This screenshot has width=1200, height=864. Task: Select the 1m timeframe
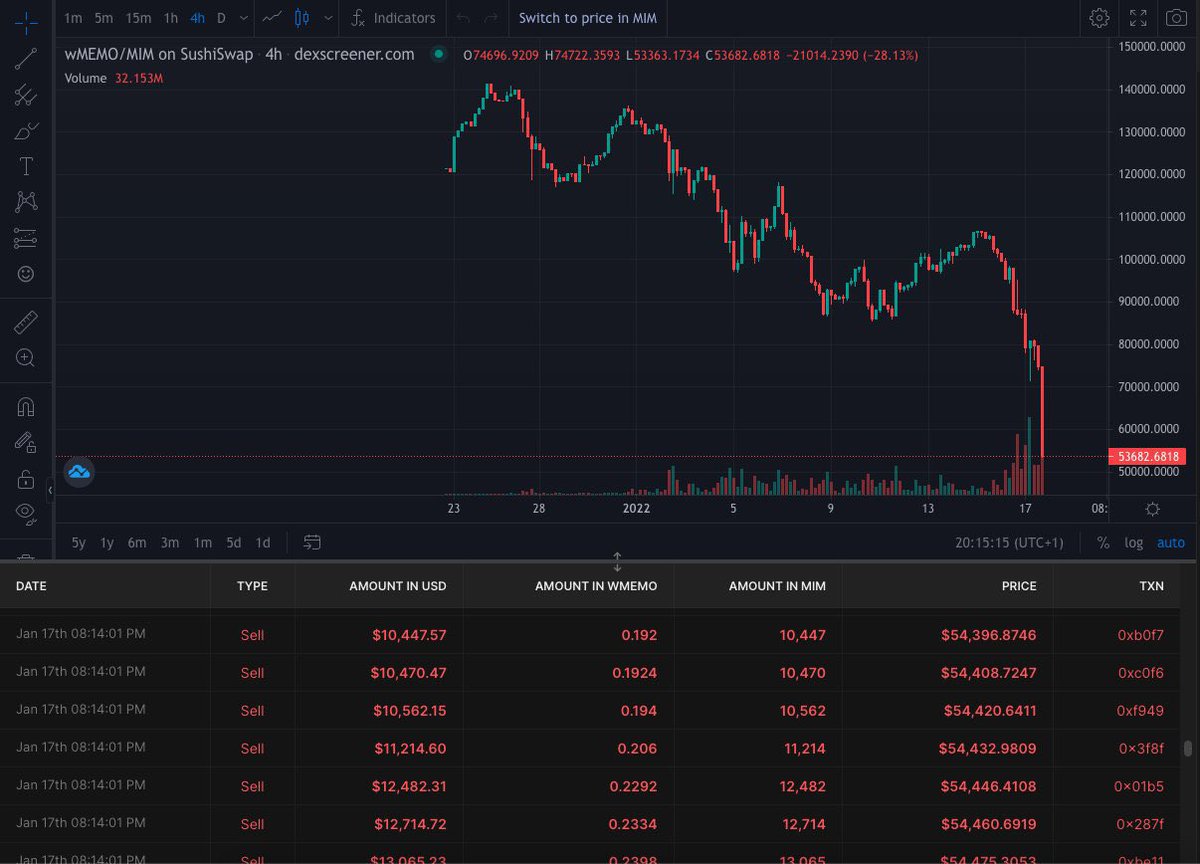(73, 18)
